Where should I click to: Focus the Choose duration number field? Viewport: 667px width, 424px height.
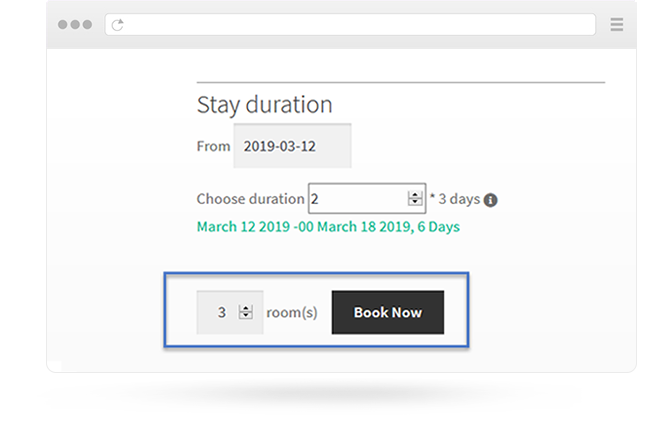[367, 198]
